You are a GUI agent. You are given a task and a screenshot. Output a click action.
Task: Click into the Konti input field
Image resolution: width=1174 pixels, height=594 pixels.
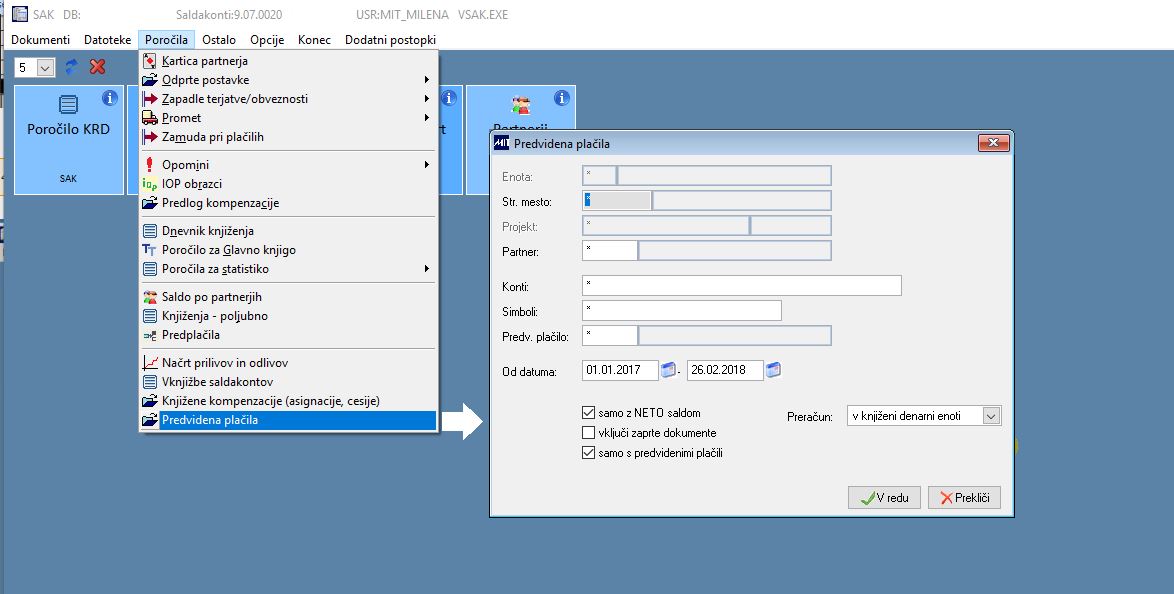point(741,285)
